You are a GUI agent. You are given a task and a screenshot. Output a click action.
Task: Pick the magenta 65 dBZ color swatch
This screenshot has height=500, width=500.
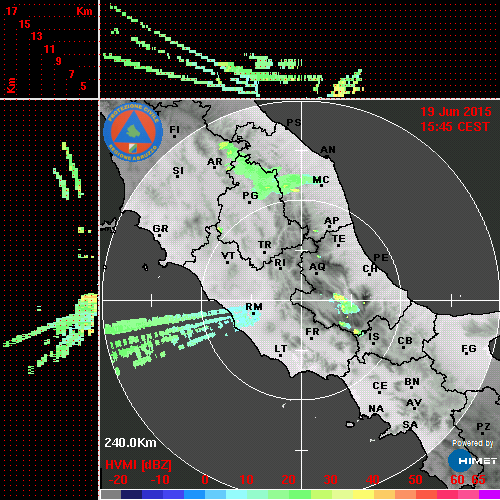coord(489,494)
